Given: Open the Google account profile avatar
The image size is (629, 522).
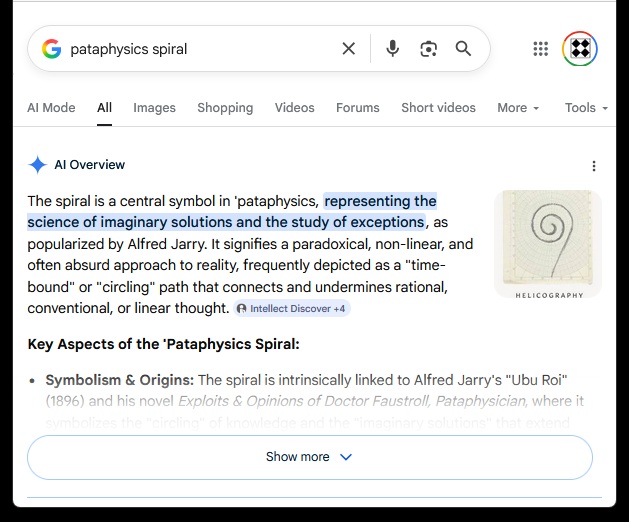Looking at the screenshot, I should (580, 49).
